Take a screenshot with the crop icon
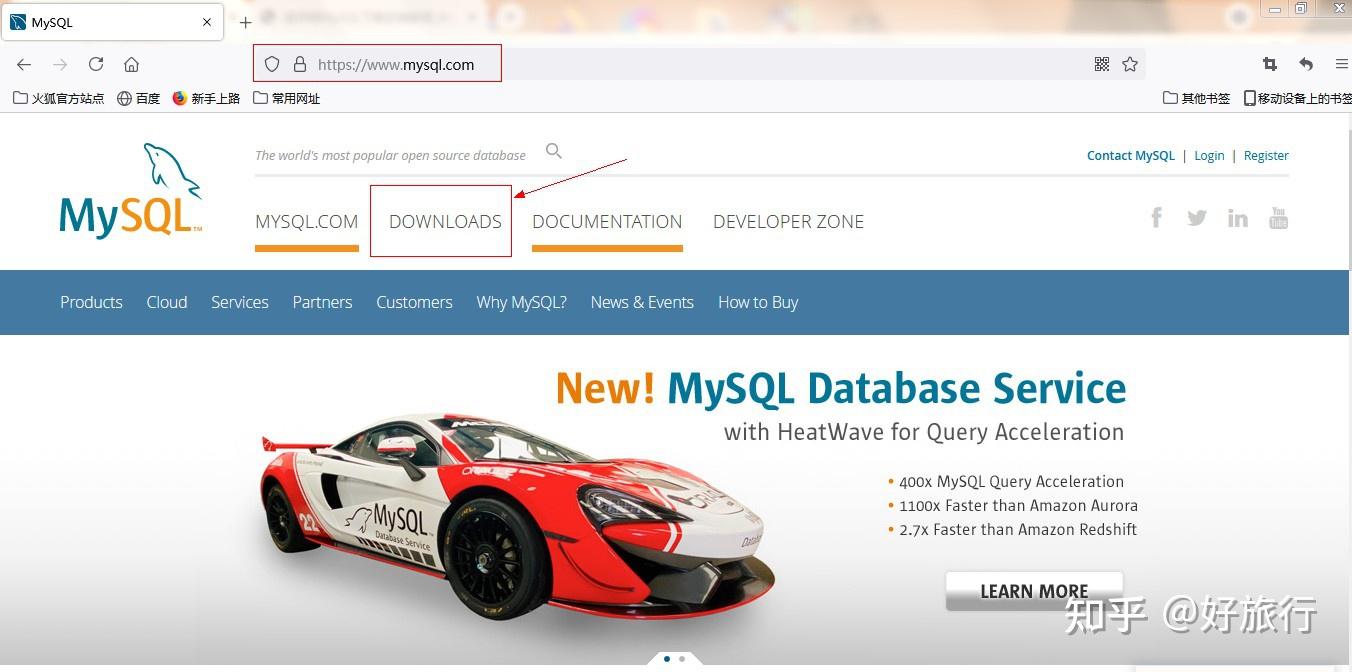The height and width of the screenshot is (672, 1352). coord(1269,64)
